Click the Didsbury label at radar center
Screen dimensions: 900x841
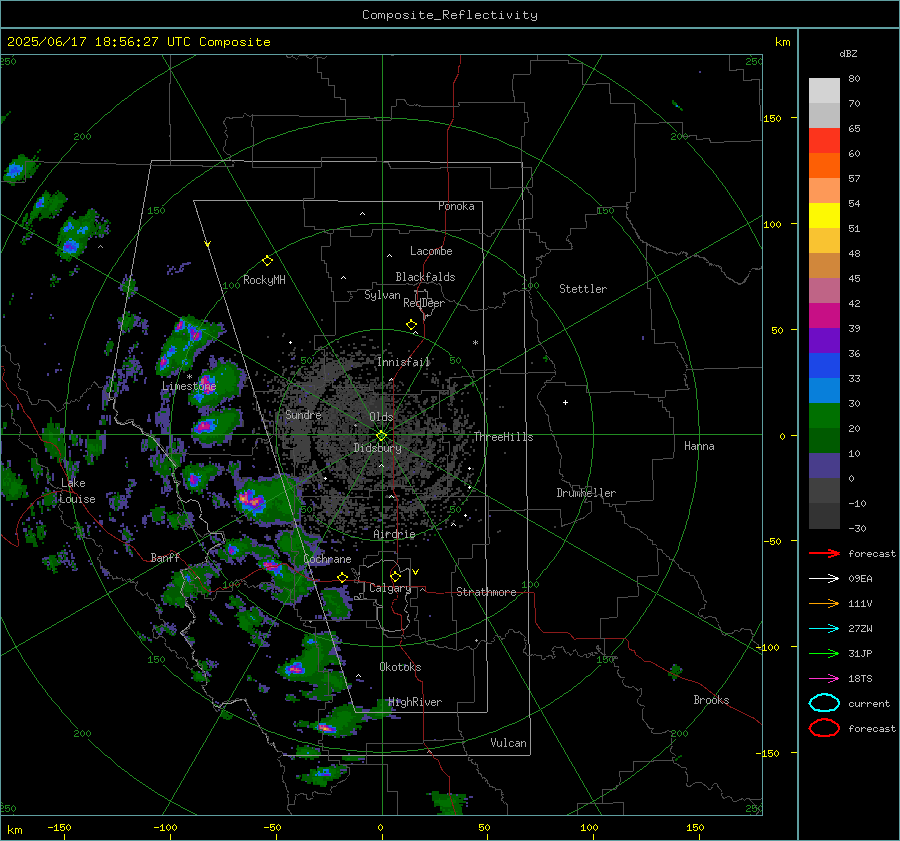[377, 448]
